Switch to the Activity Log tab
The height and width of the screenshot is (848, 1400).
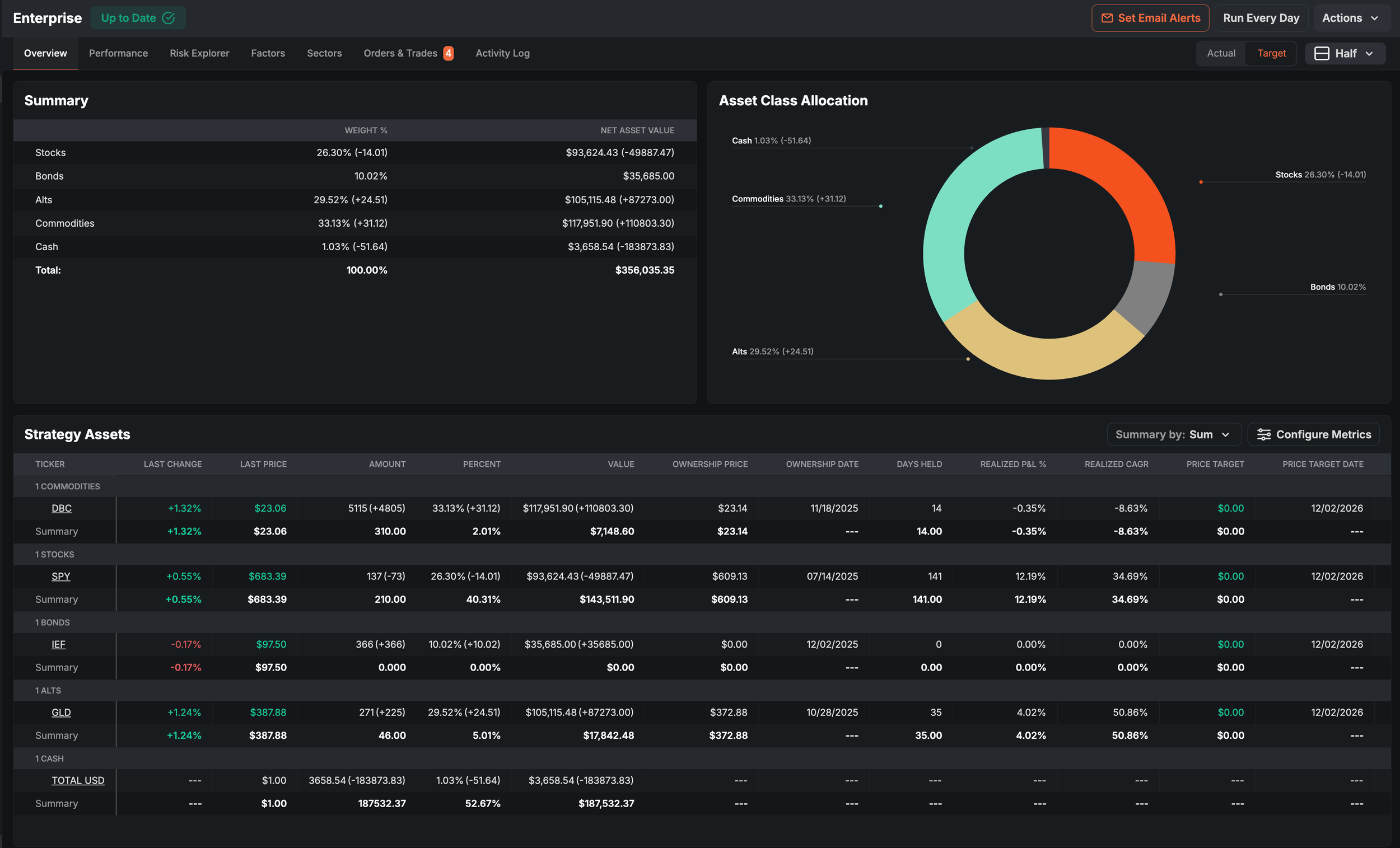pos(502,53)
